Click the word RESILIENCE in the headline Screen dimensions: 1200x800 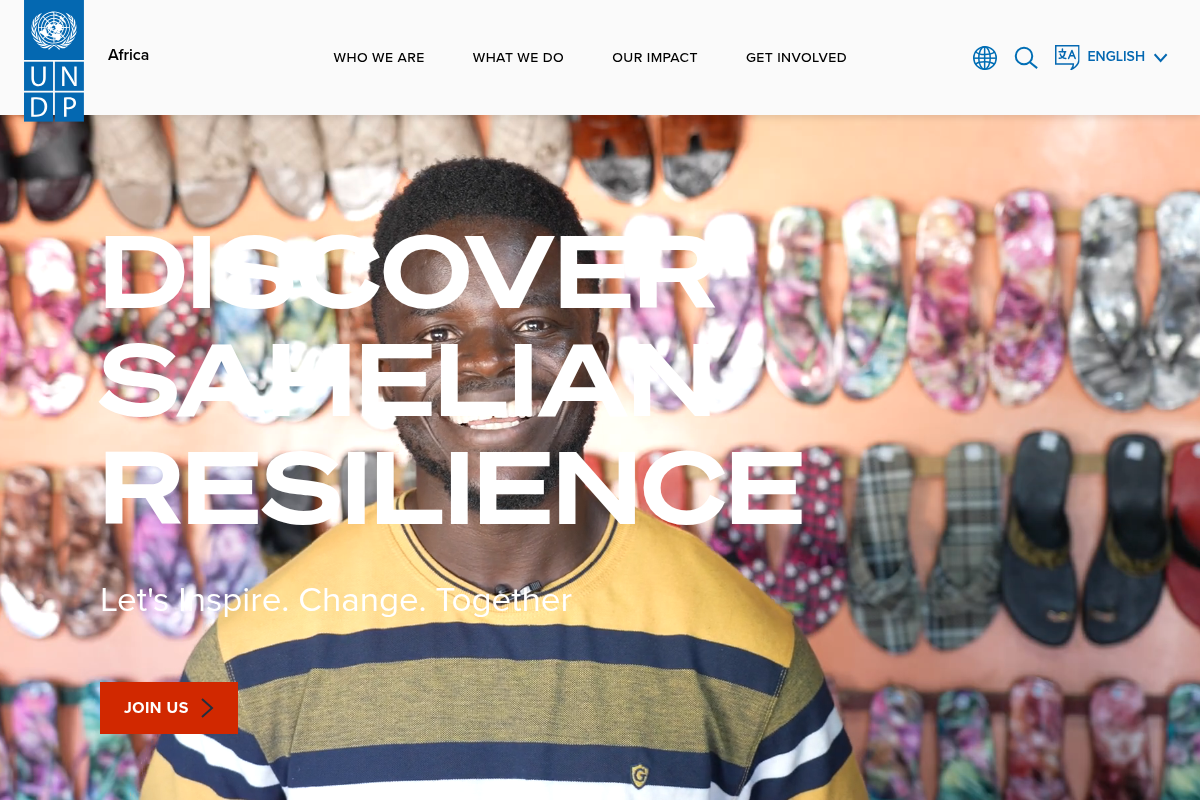click(x=452, y=490)
